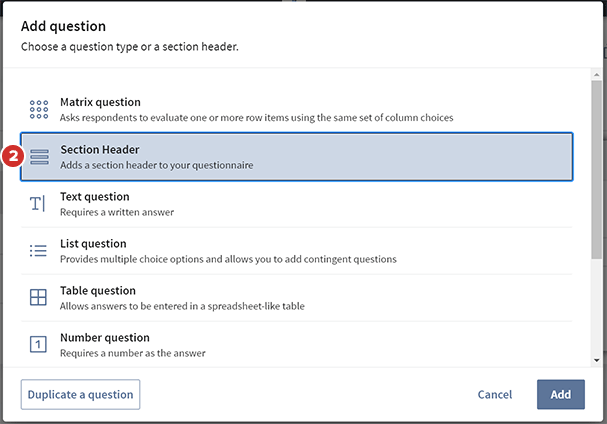
Task: Click the Section Header lines icon
Action: (x=39, y=157)
